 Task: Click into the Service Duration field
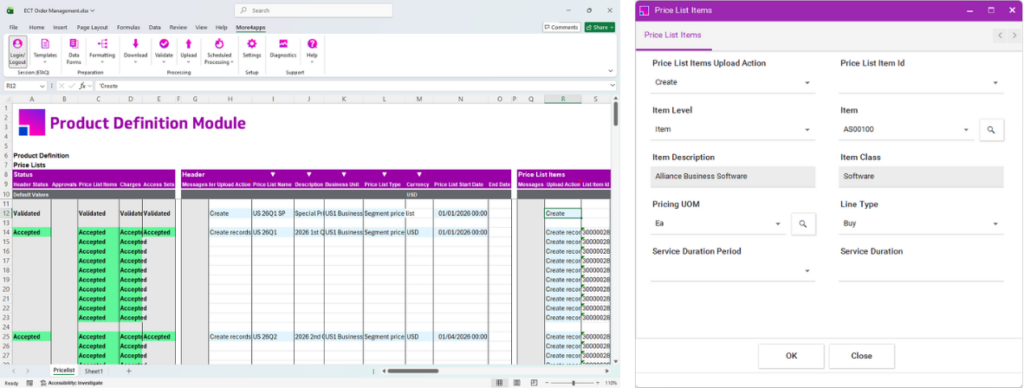point(921,271)
